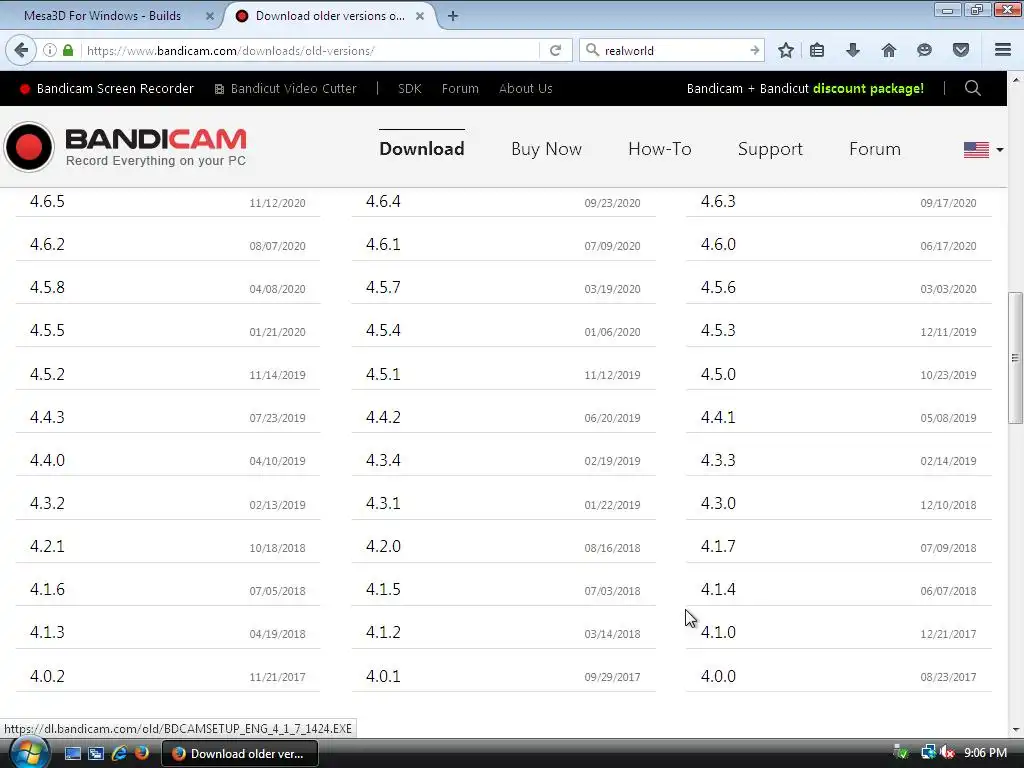The image size is (1024, 768).
Task: Download Bandicam version 4.5.8
Action: (x=47, y=287)
